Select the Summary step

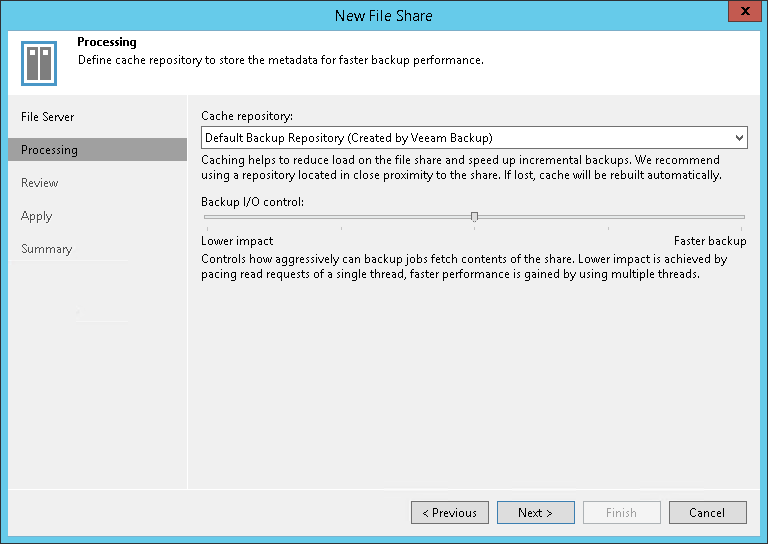click(x=47, y=249)
